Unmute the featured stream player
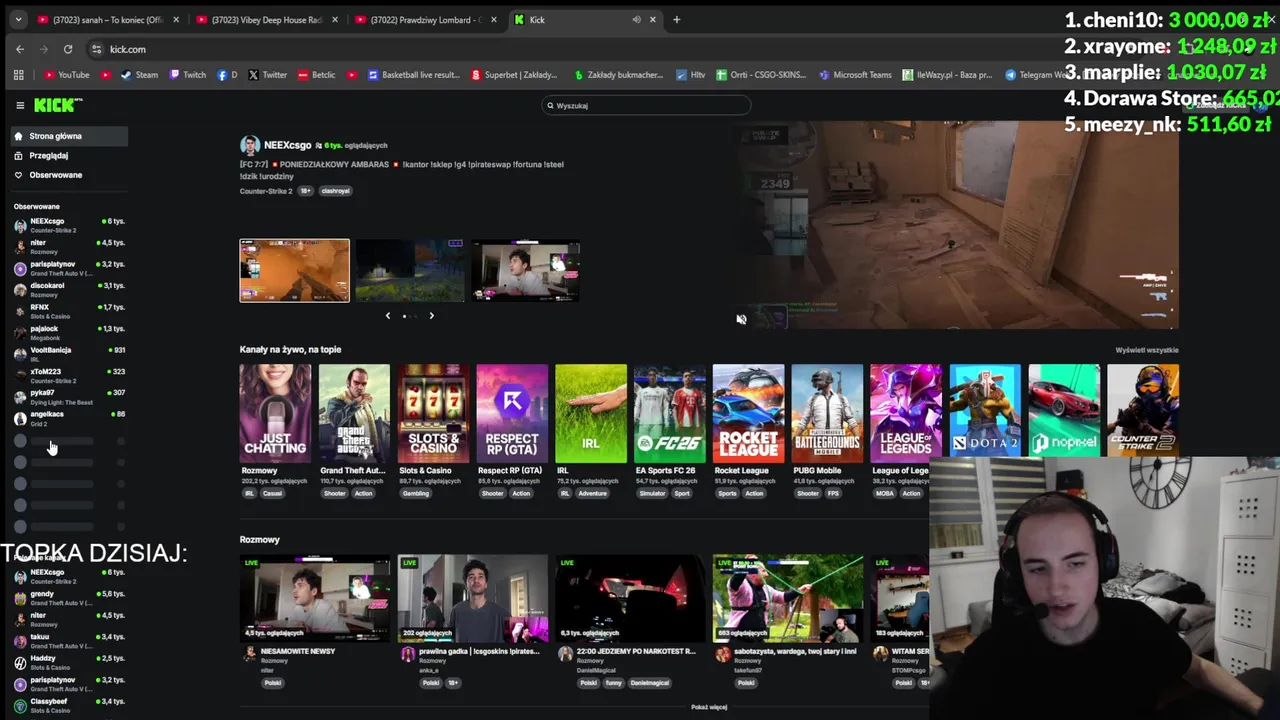Viewport: 1280px width, 720px height. (741, 319)
